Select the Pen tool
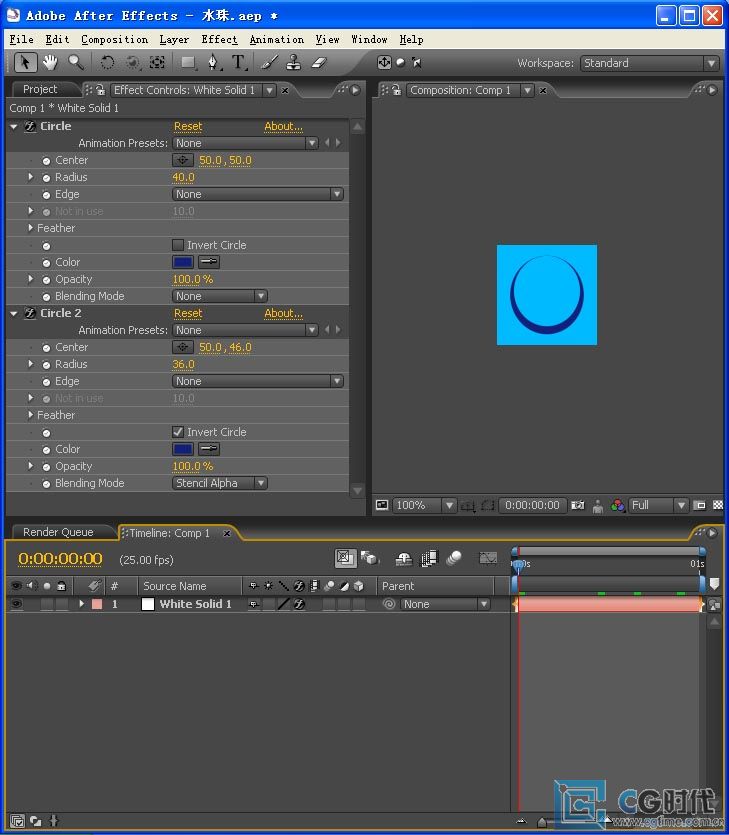729x835 pixels. (213, 62)
